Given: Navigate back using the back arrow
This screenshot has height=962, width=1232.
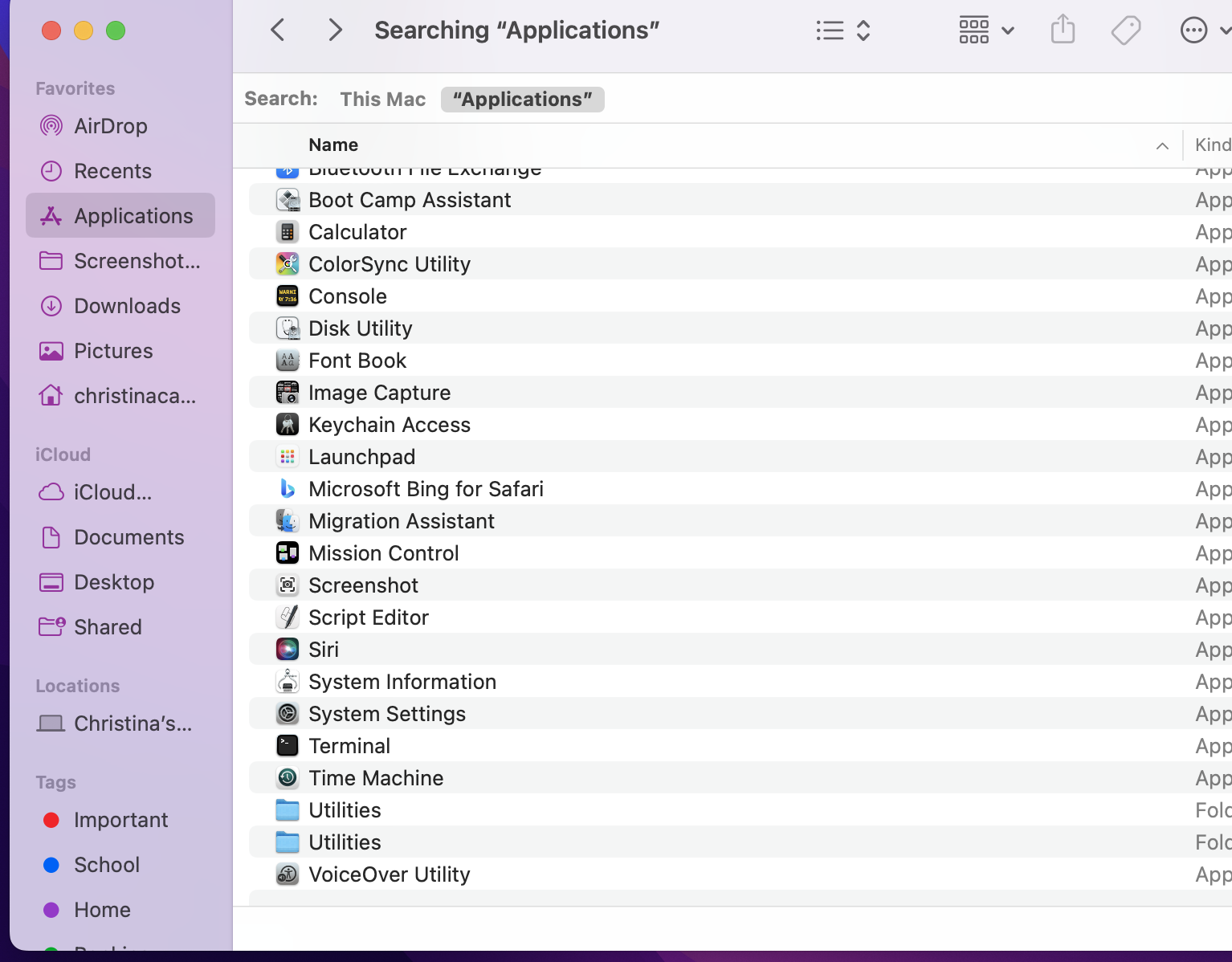Looking at the screenshot, I should coord(277,30).
